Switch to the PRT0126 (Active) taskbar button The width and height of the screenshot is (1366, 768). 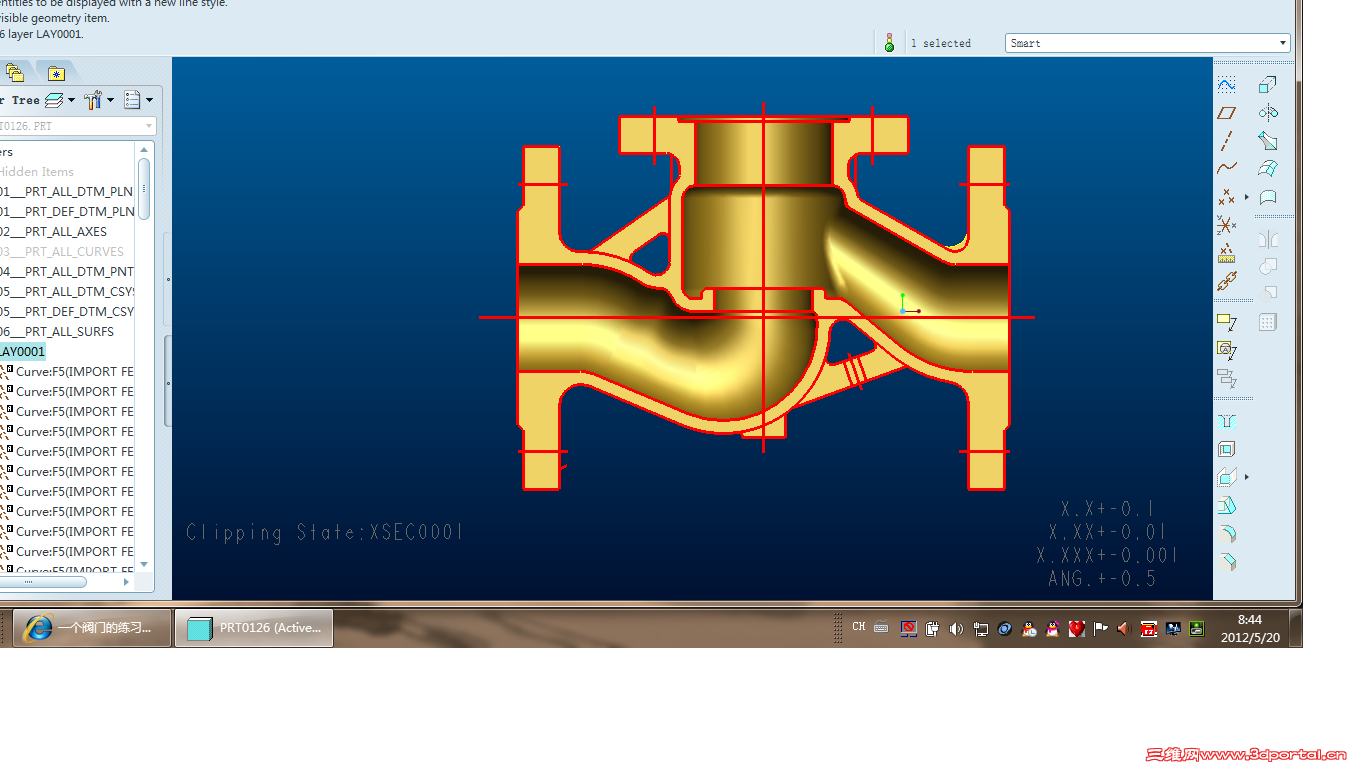254,628
